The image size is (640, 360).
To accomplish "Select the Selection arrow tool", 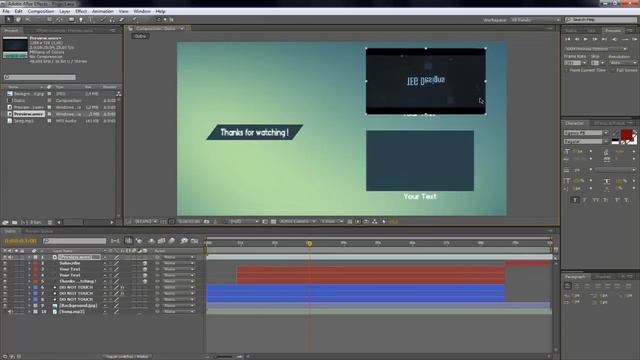I will pyautogui.click(x=8, y=19).
